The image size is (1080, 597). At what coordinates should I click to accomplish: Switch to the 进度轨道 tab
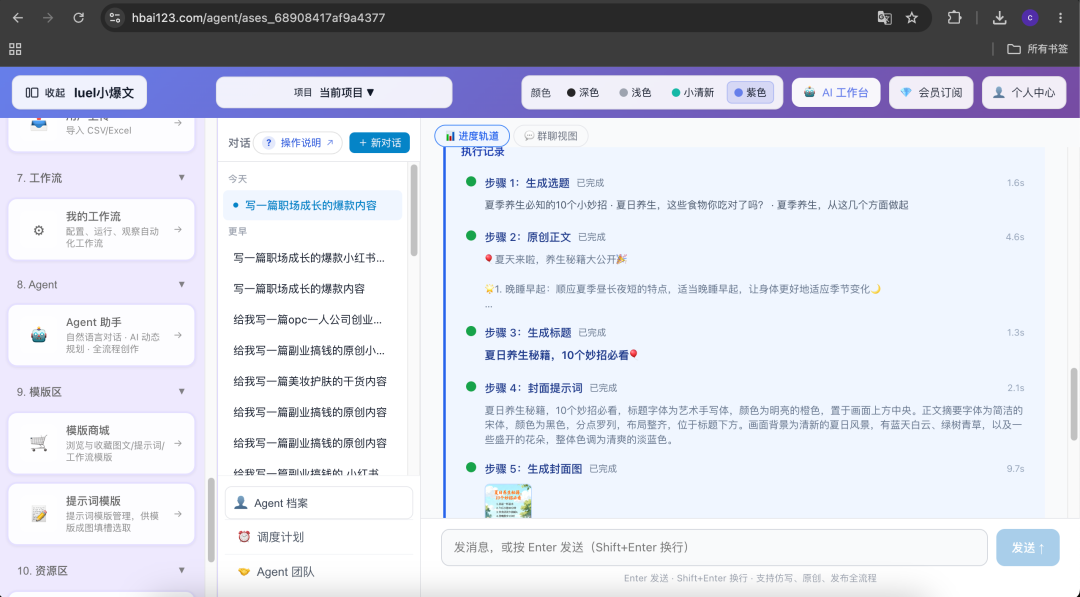[x=472, y=136]
